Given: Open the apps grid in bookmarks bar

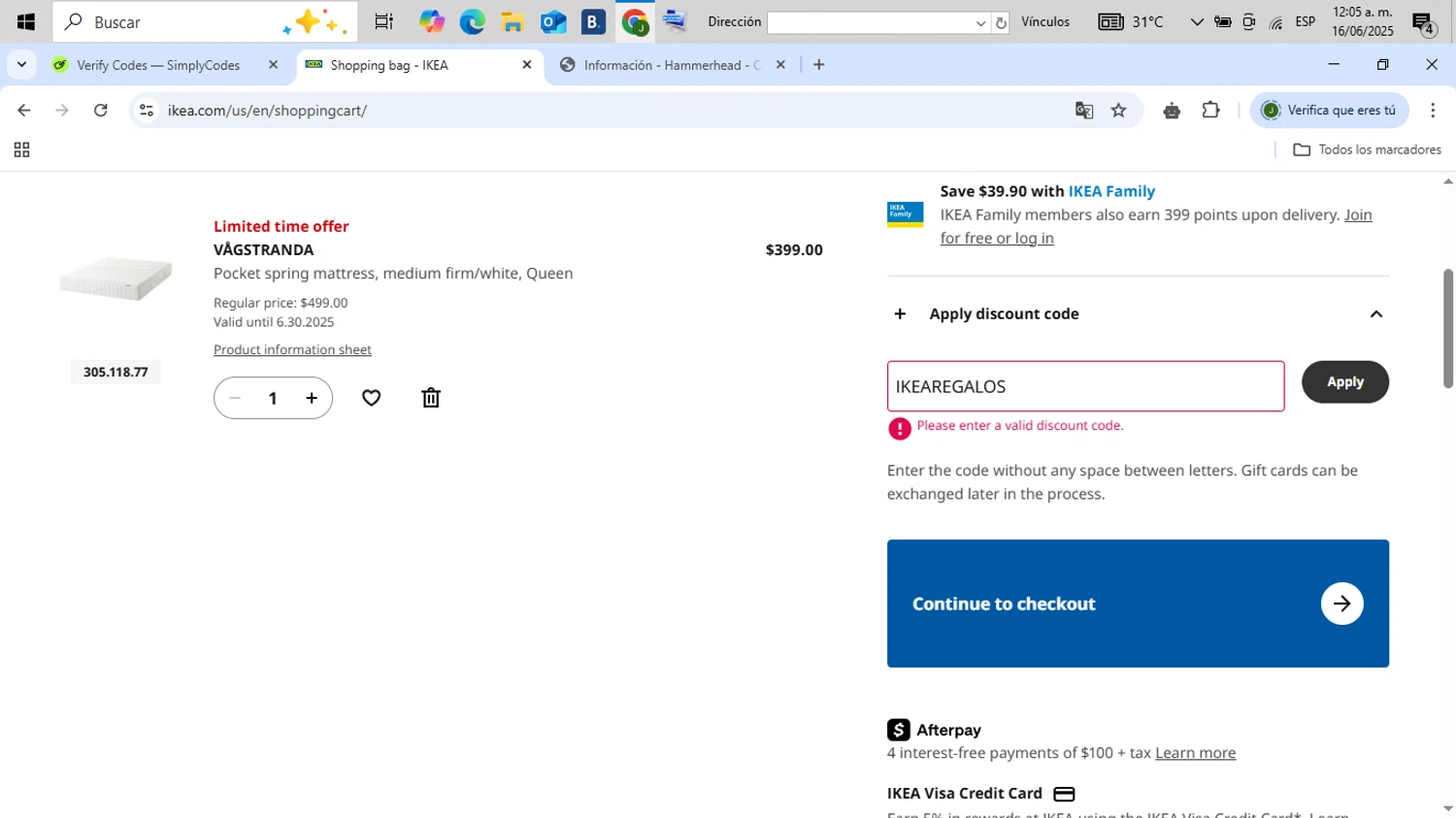Looking at the screenshot, I should [x=21, y=149].
